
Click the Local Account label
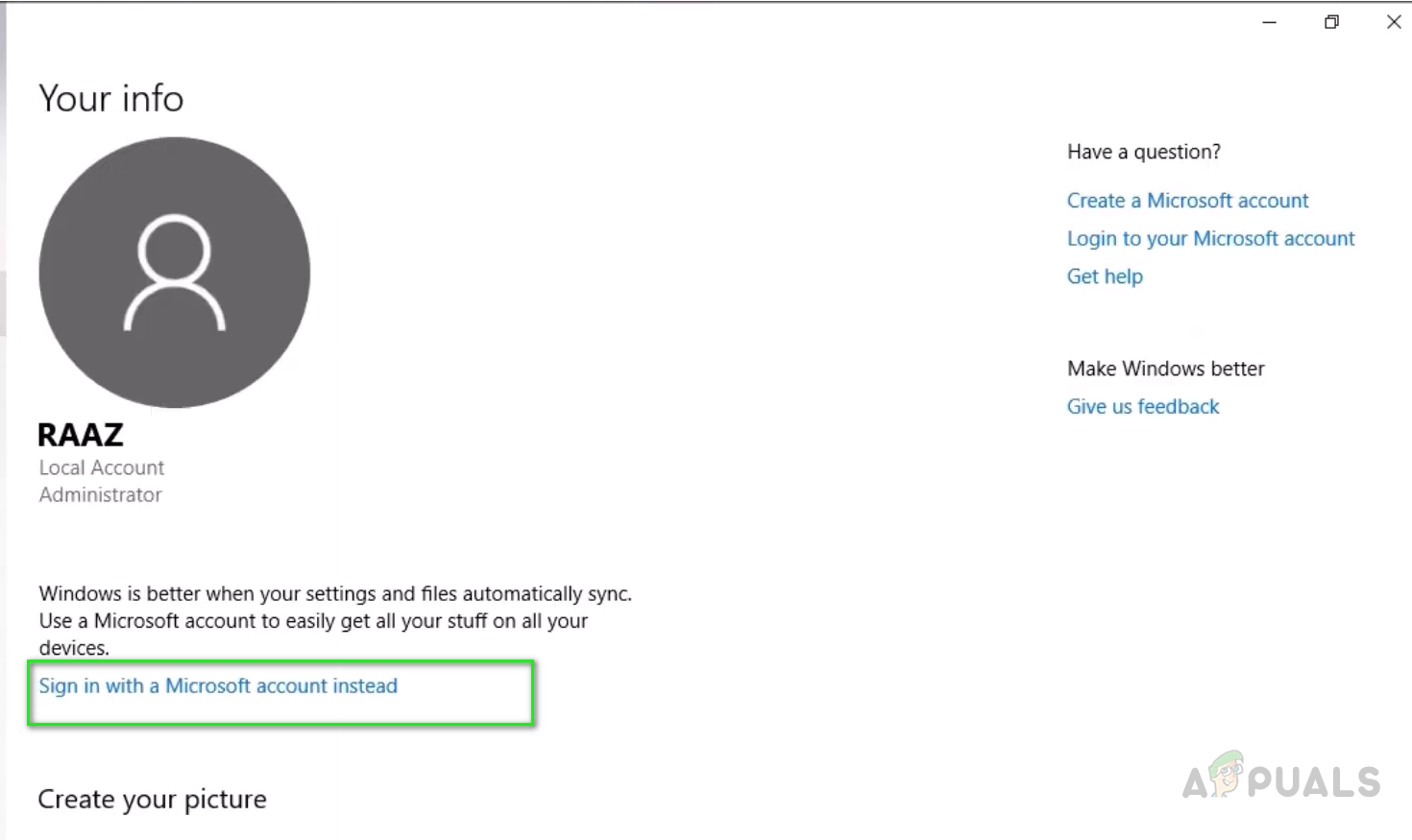point(102,468)
